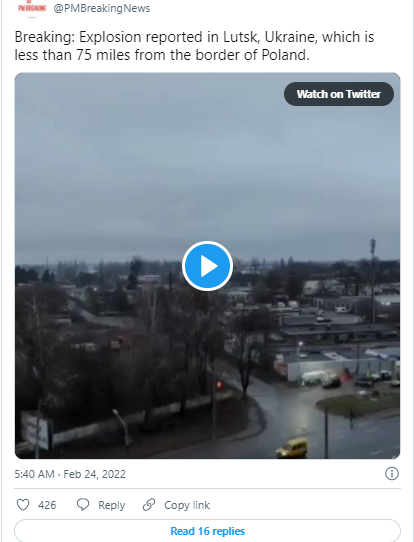This screenshot has width=414, height=542.
Task: Open the 426 likes count
Action: (x=47, y=505)
